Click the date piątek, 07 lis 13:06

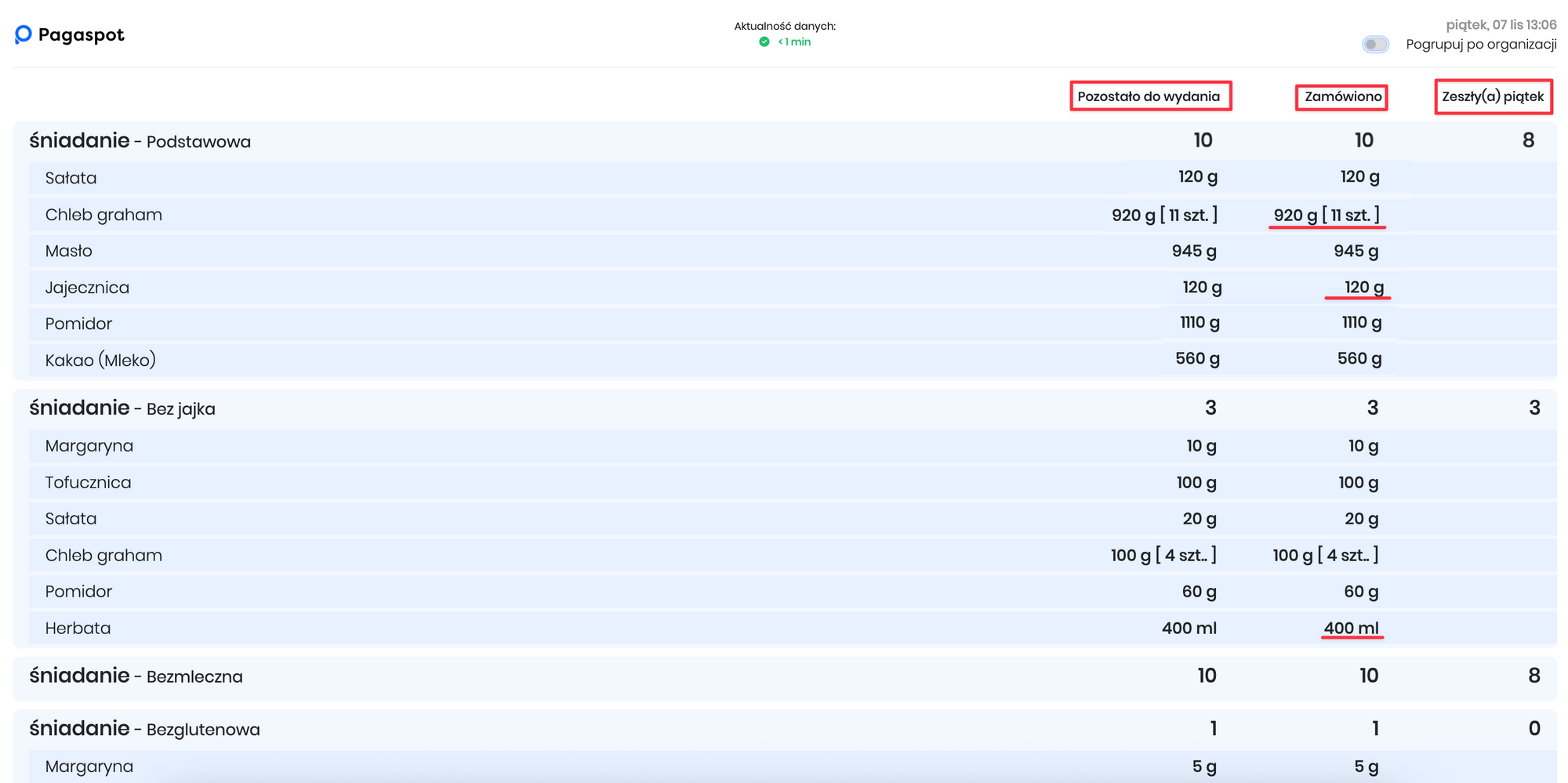pos(1501,25)
